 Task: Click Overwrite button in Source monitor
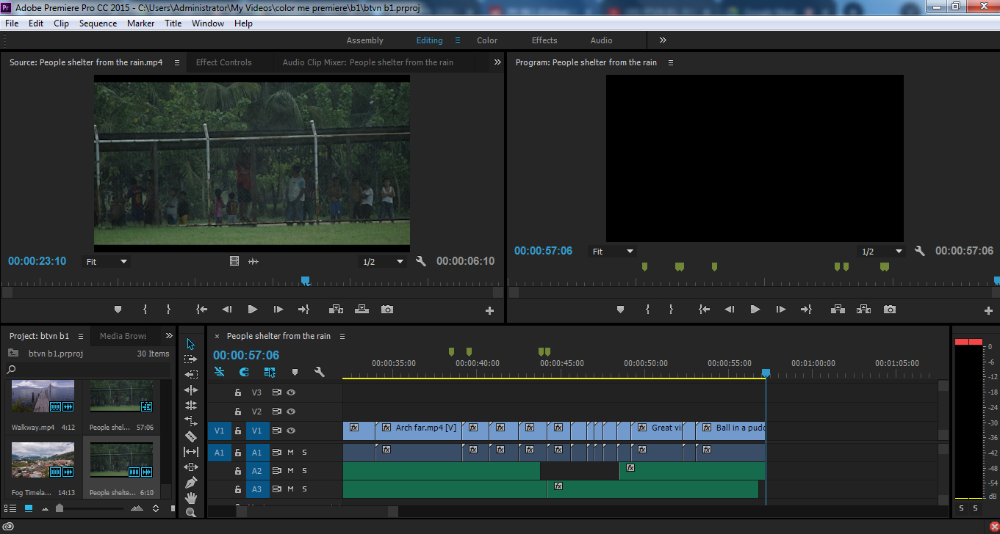362,309
